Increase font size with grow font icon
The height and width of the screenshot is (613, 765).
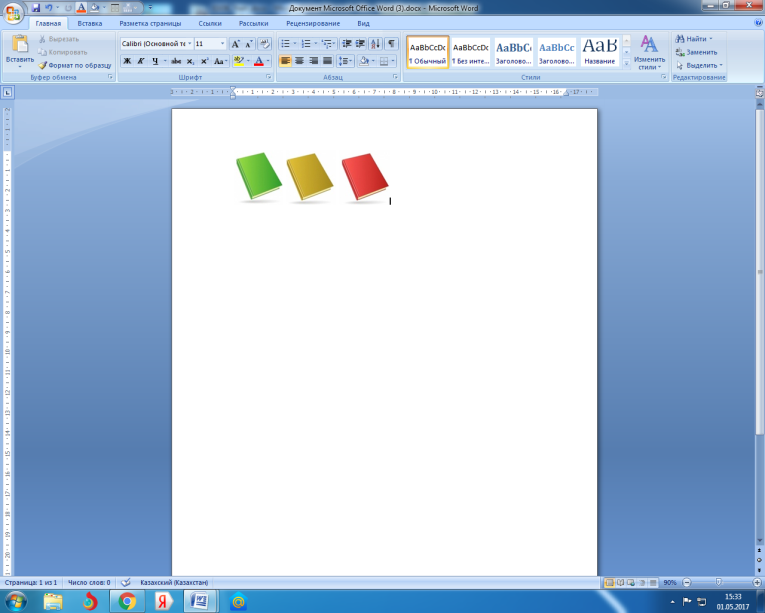[236, 44]
